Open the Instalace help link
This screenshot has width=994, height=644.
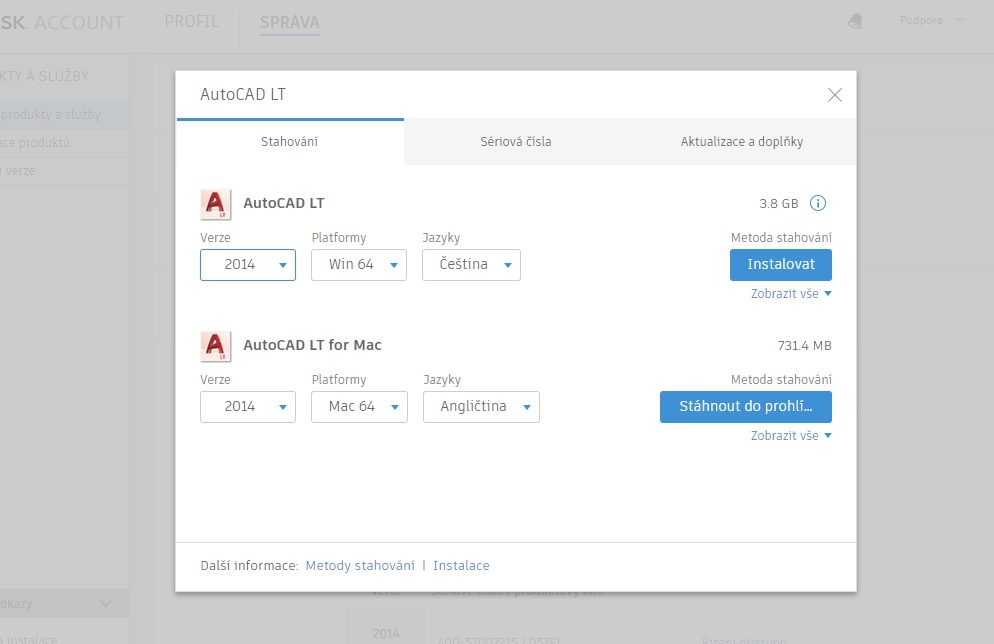[461, 566]
